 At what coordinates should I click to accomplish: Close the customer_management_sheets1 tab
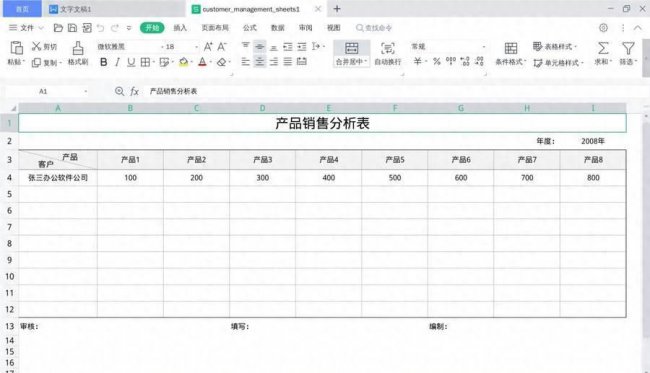click(x=318, y=9)
